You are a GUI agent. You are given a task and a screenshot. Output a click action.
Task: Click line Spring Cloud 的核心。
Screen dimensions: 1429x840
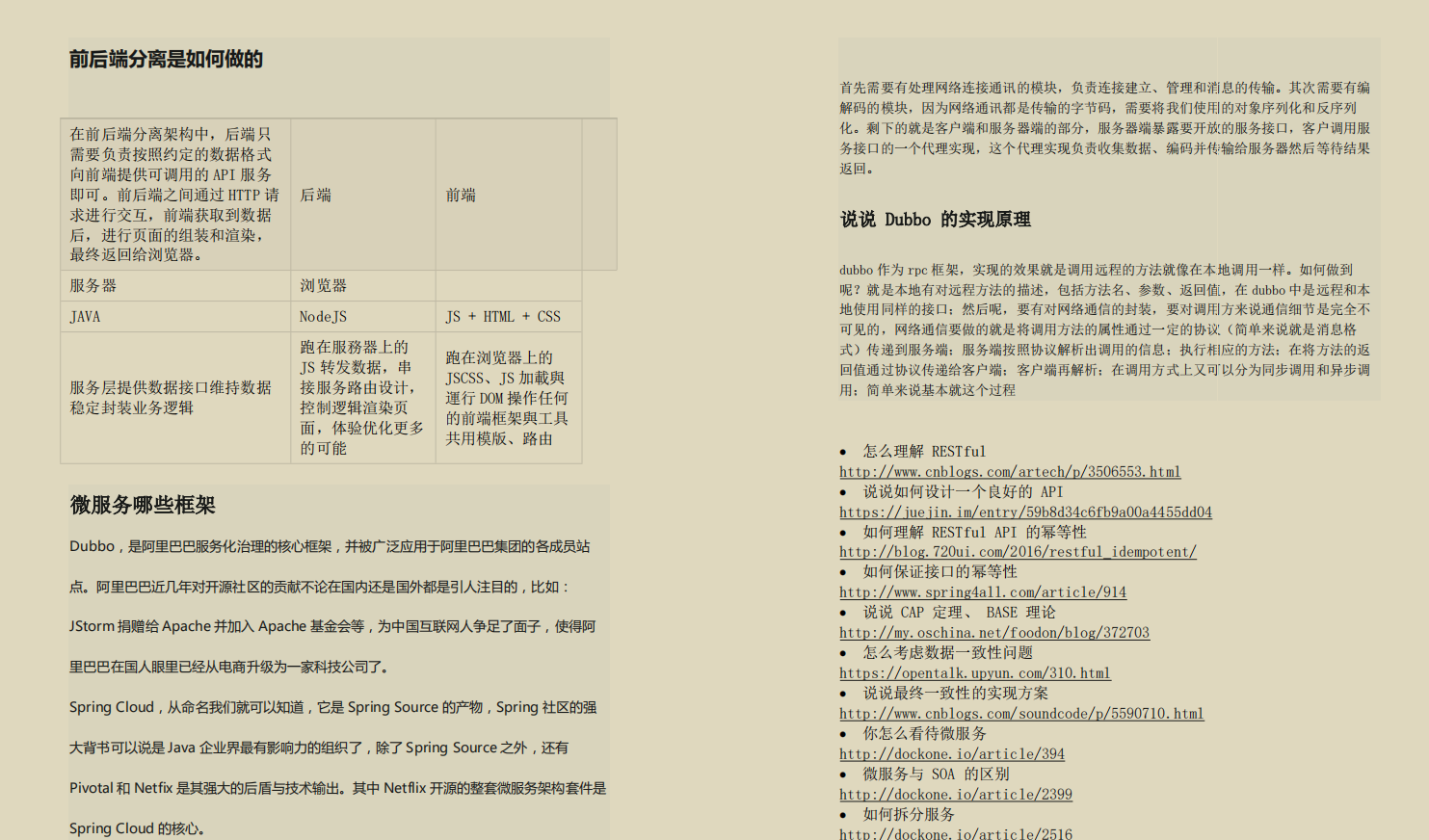[x=137, y=828]
